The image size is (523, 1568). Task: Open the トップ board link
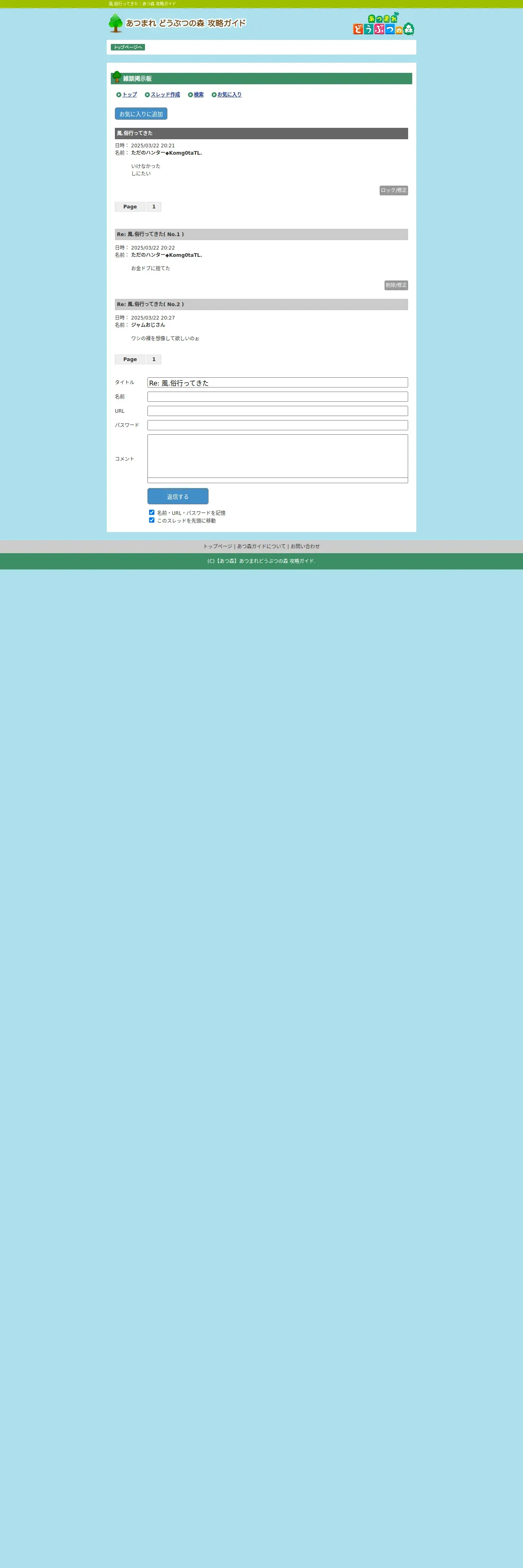click(x=130, y=95)
